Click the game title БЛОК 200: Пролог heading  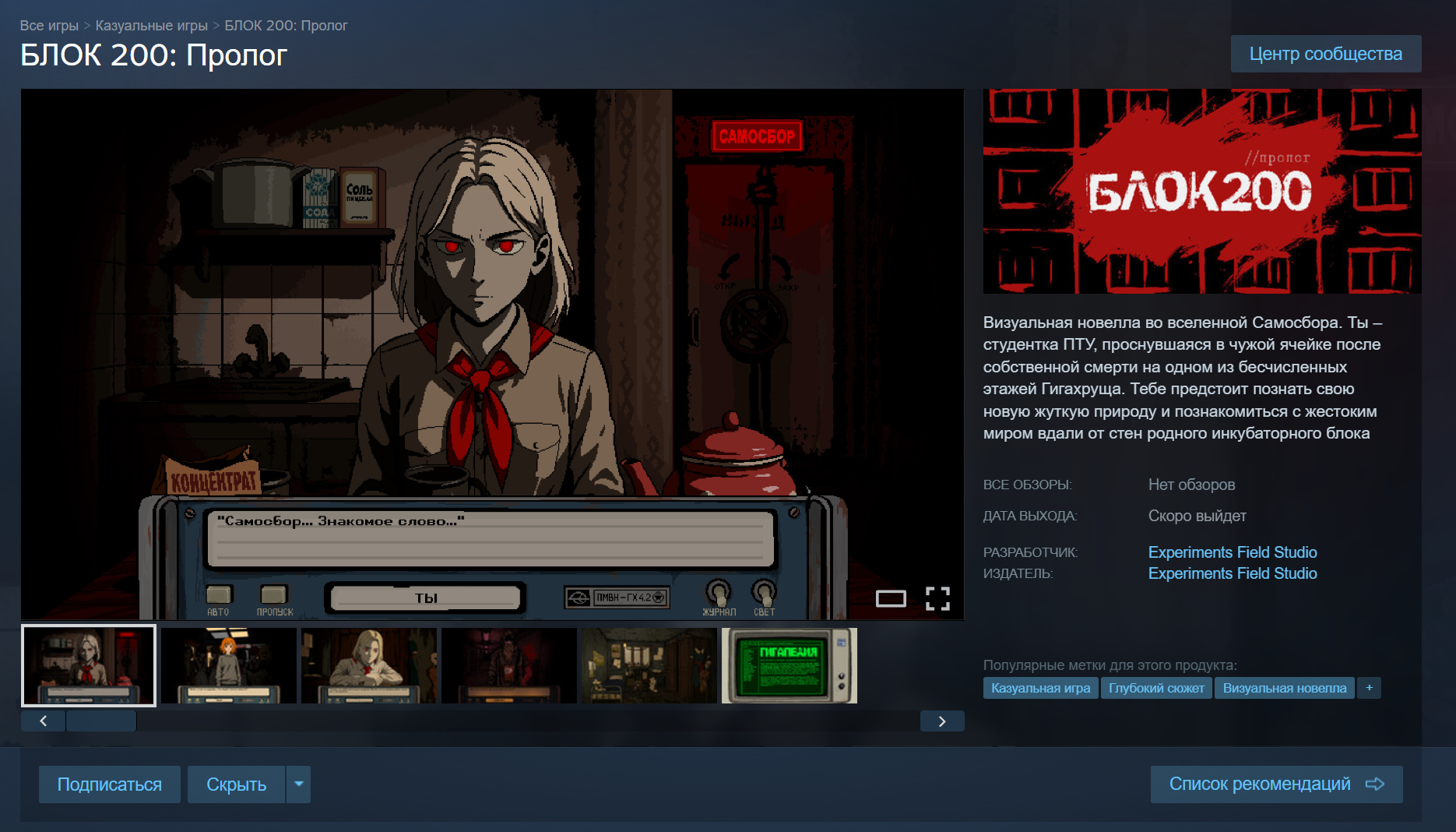tap(154, 55)
